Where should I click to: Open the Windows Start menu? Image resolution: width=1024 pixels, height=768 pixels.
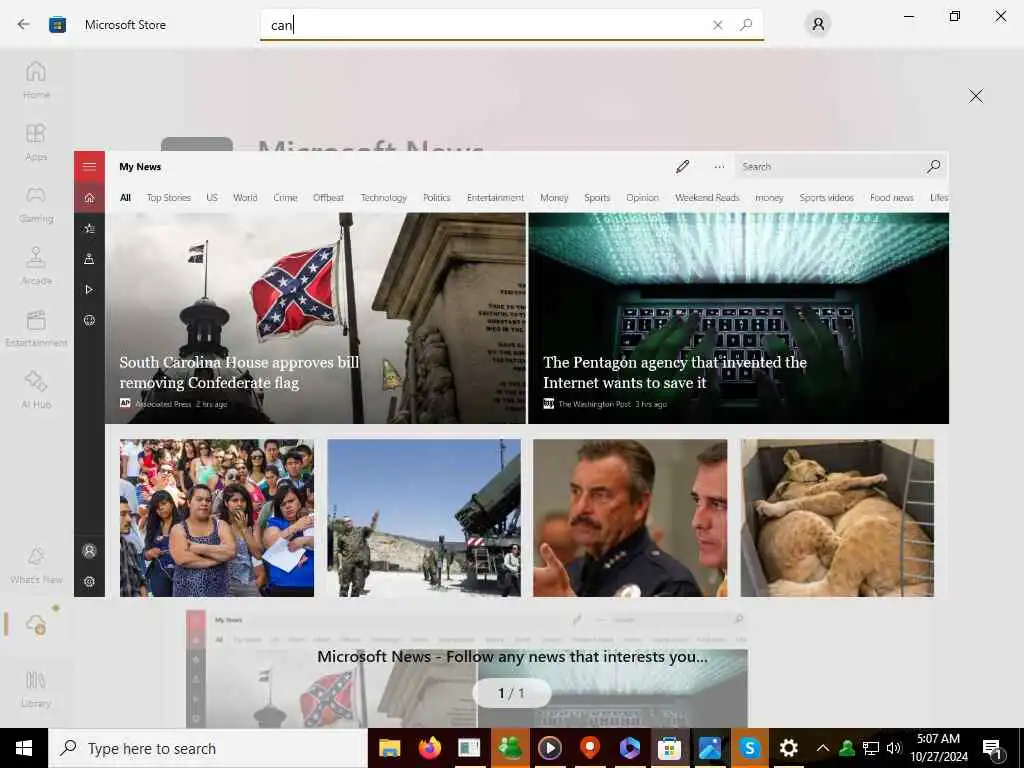(24, 748)
